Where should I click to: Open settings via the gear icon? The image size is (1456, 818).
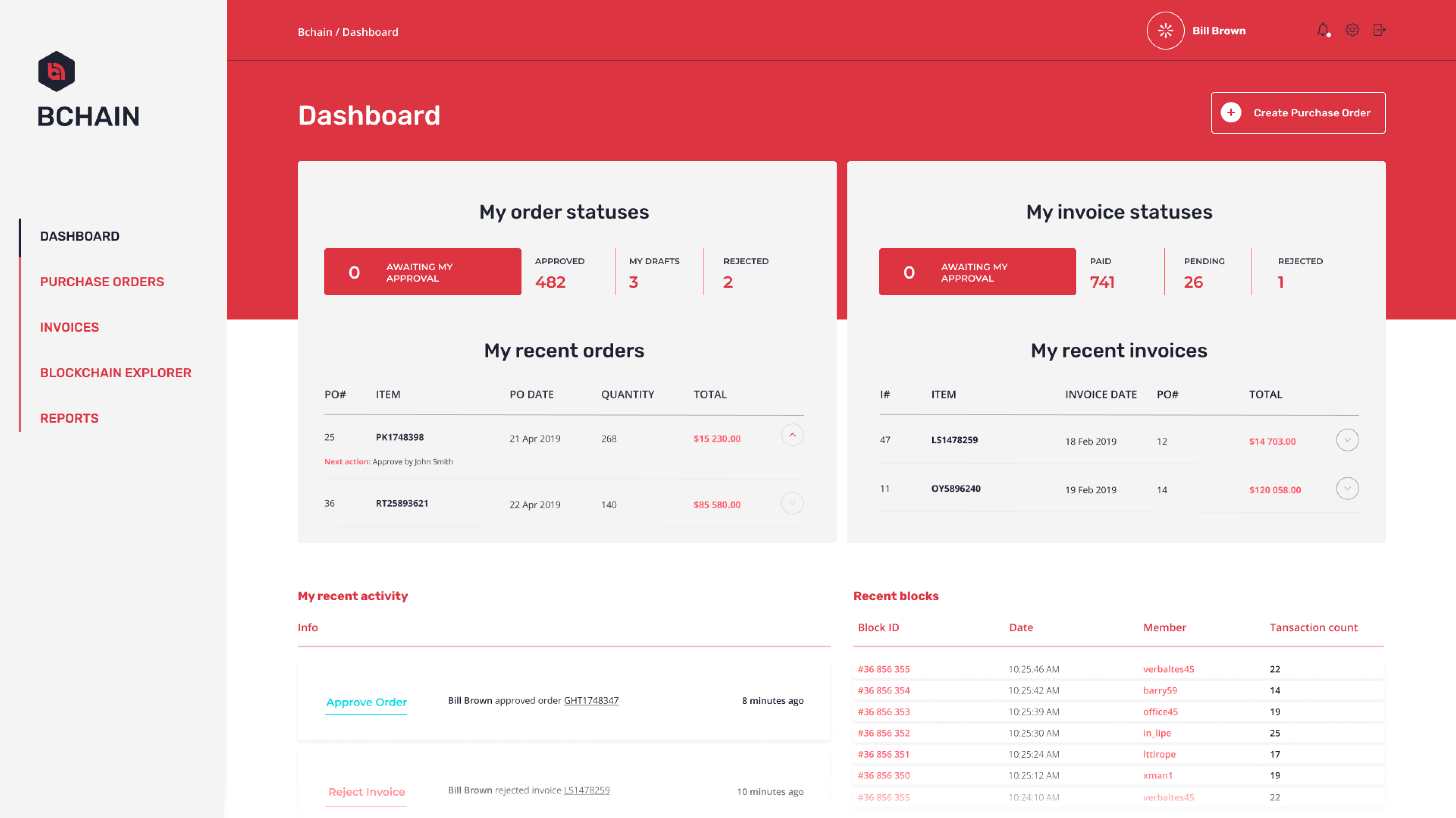[1352, 30]
